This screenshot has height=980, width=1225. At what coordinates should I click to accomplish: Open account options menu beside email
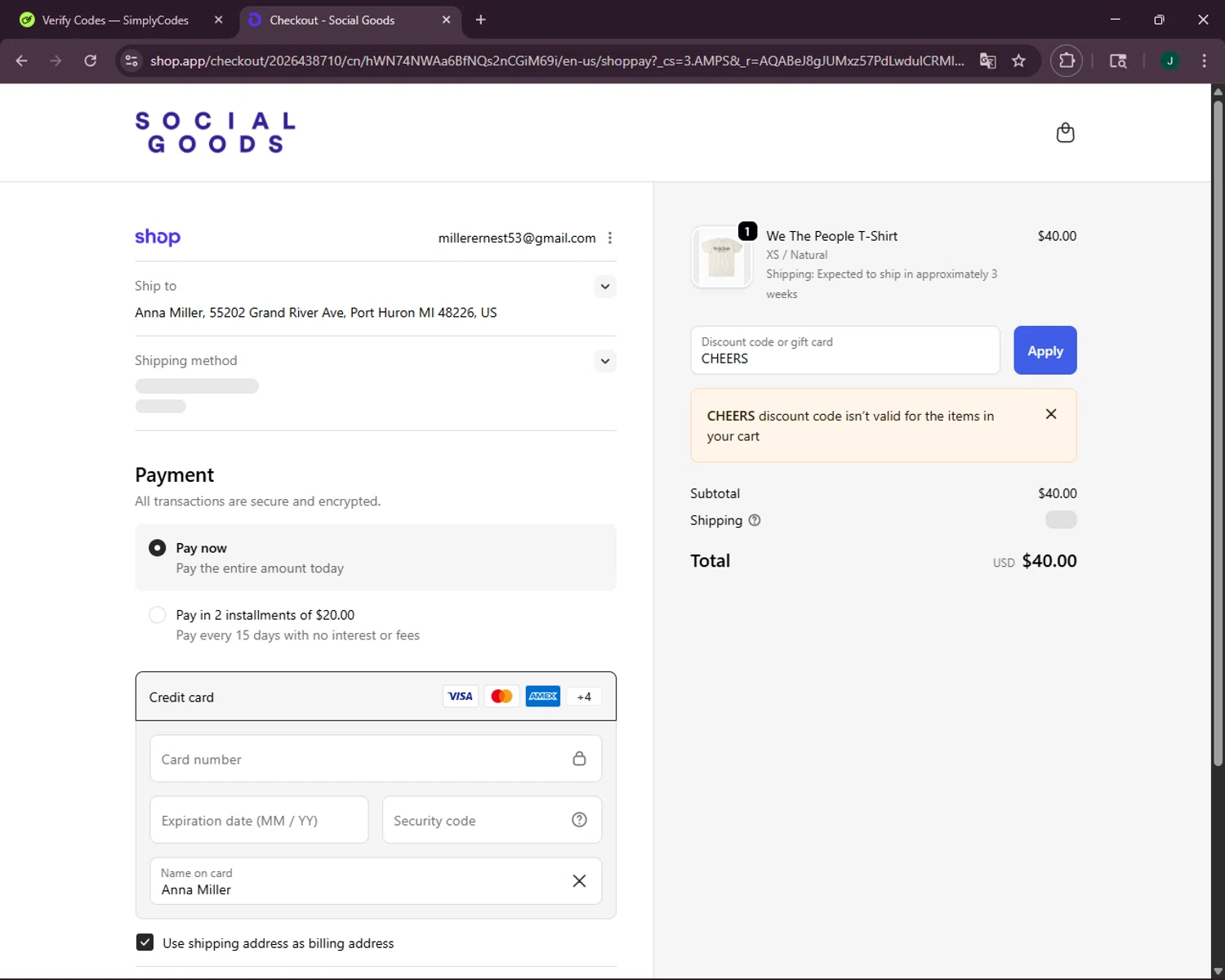(610, 238)
